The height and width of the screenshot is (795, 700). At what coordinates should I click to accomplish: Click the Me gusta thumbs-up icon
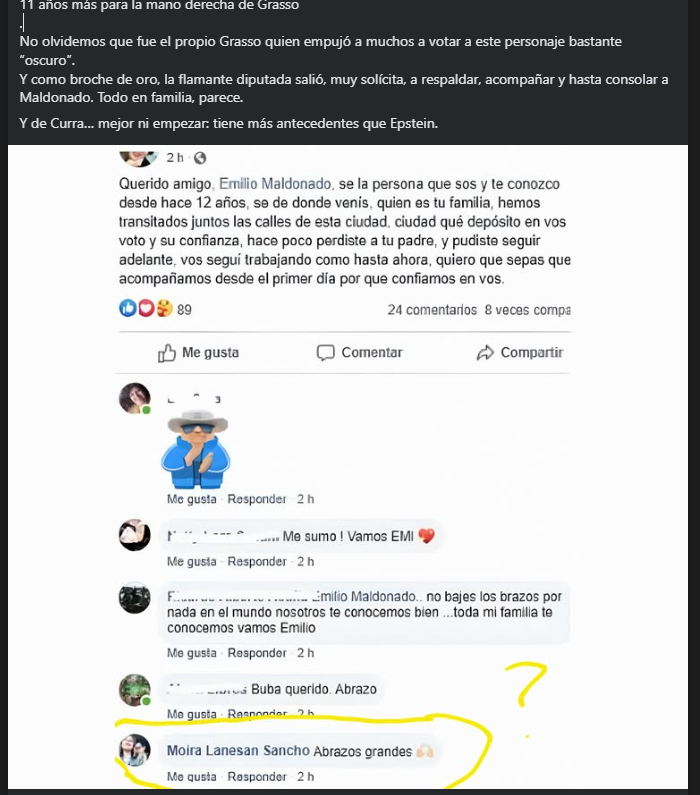[167, 353]
